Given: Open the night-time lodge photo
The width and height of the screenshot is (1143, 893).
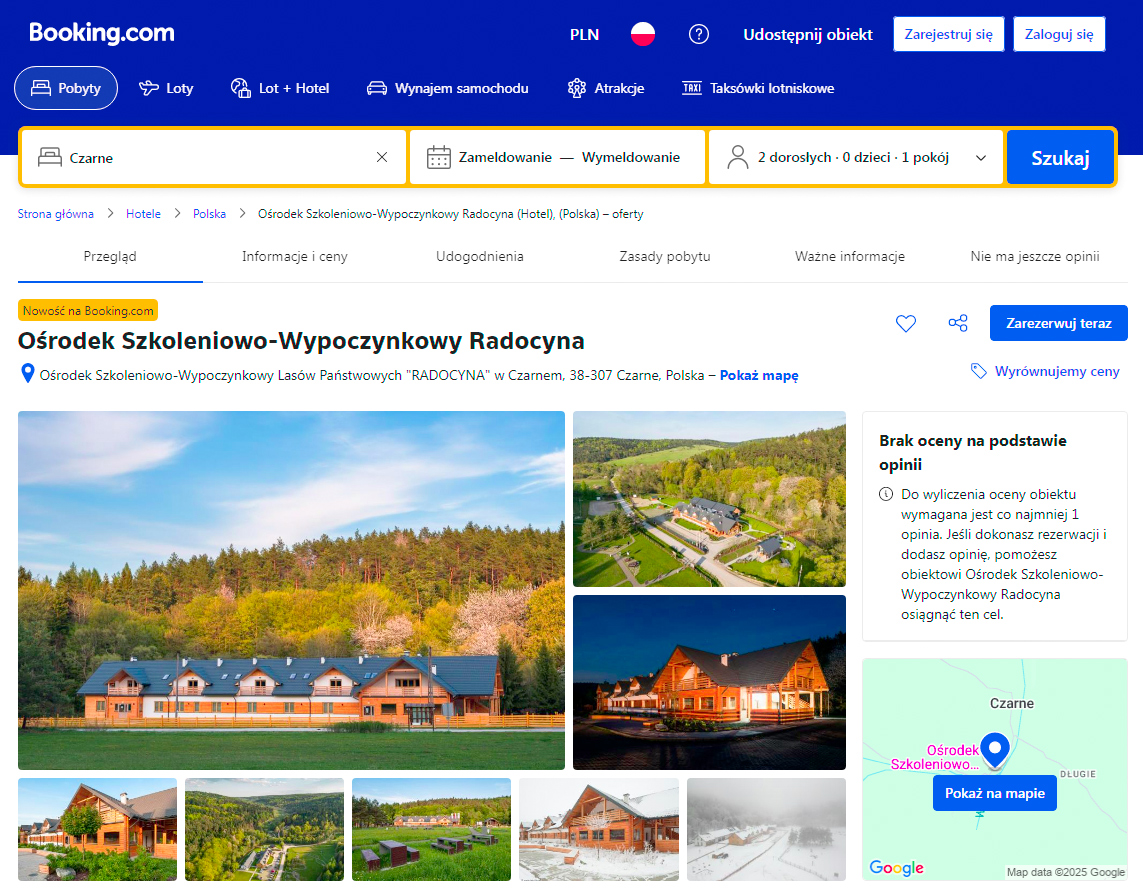Looking at the screenshot, I should 709,682.
